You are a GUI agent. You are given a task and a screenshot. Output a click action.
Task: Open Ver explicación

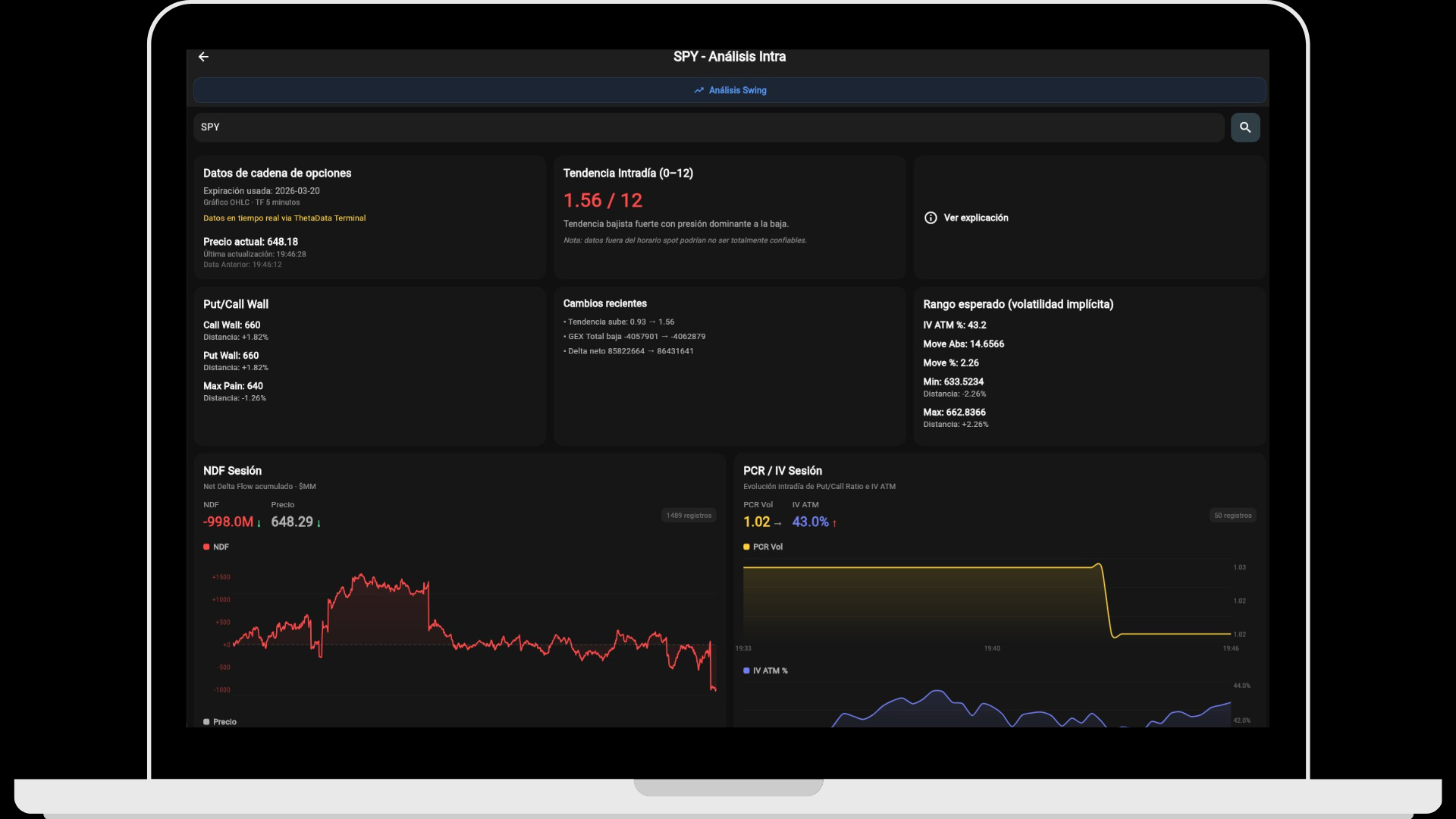tap(975, 218)
